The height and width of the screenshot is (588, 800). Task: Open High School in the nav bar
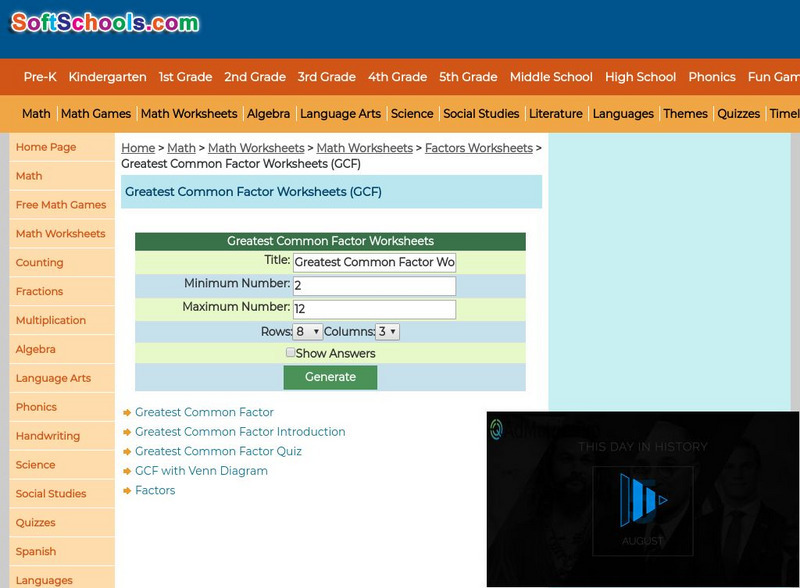(x=640, y=77)
